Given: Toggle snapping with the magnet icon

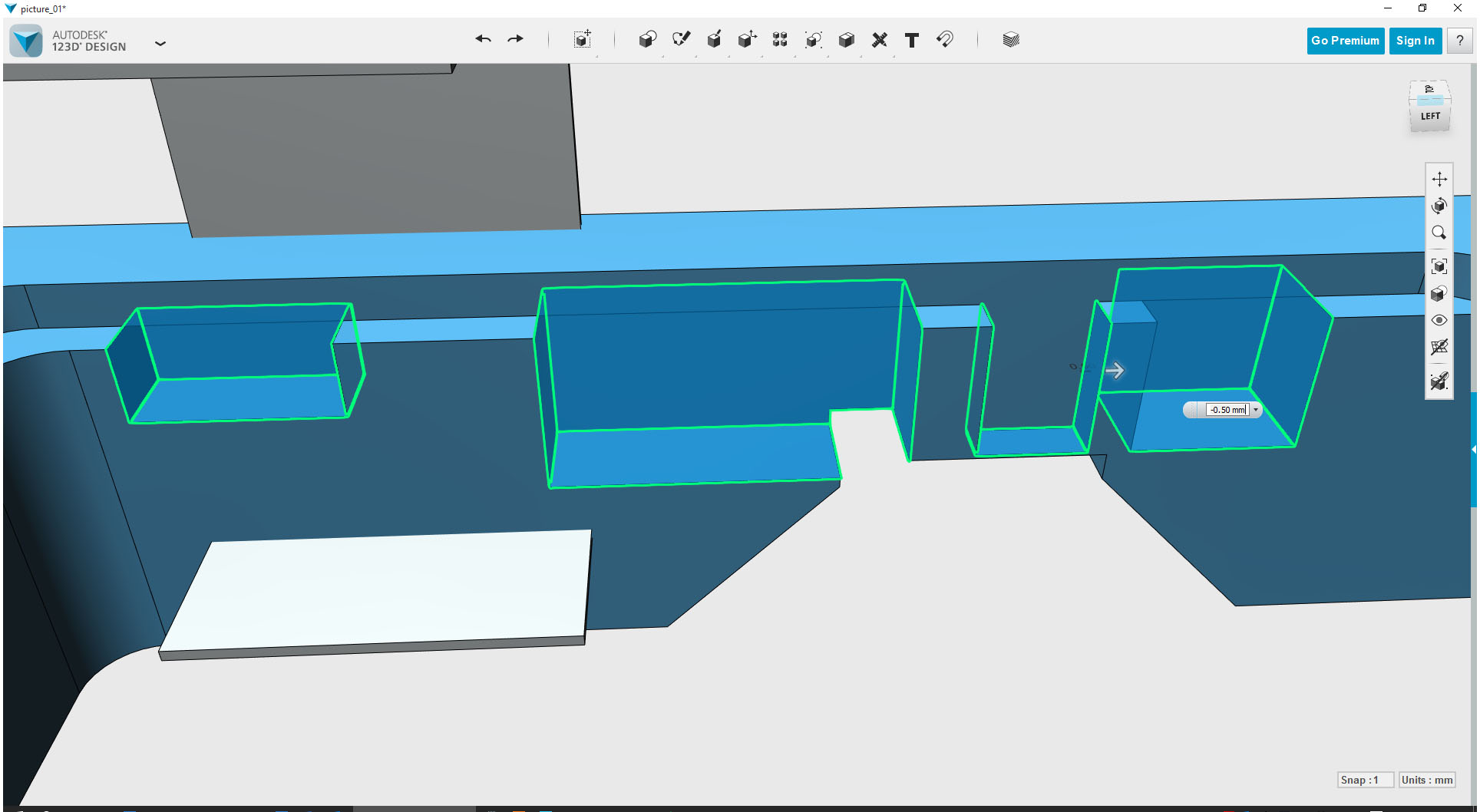Looking at the screenshot, I should click(945, 40).
